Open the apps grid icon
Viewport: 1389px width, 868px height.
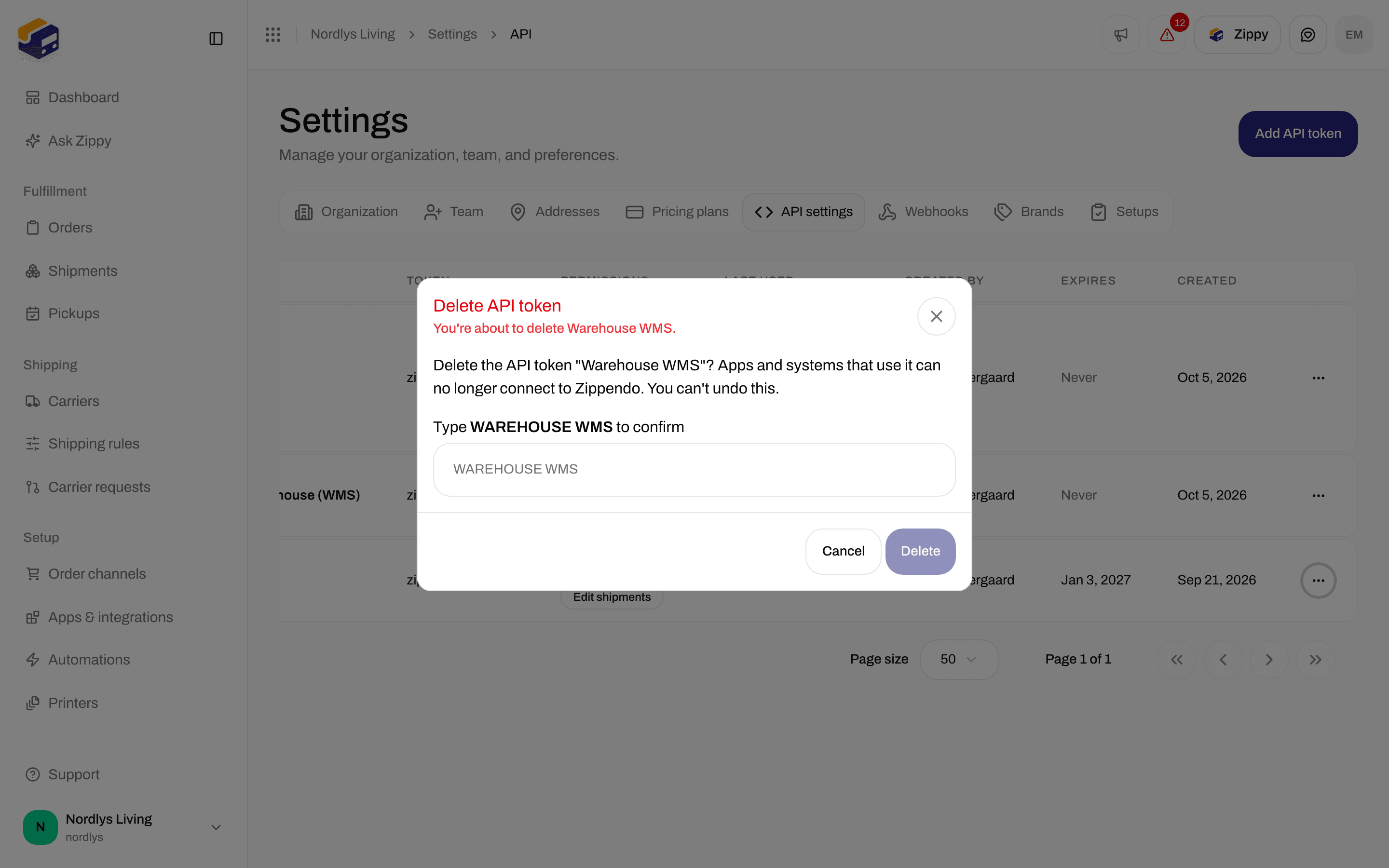272,34
